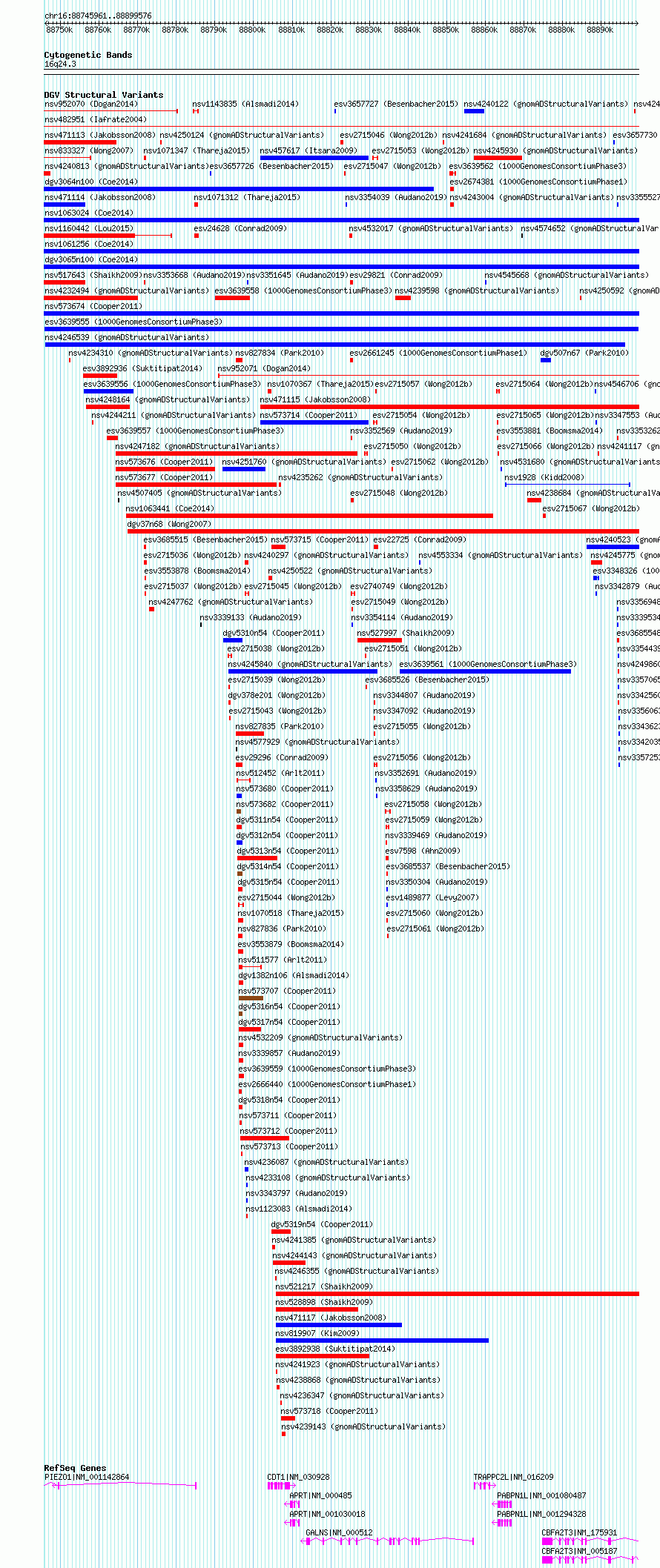This screenshot has width=660, height=1568.
Task: Select nsv1063441 (Coe2014) label
Action: coord(170,508)
